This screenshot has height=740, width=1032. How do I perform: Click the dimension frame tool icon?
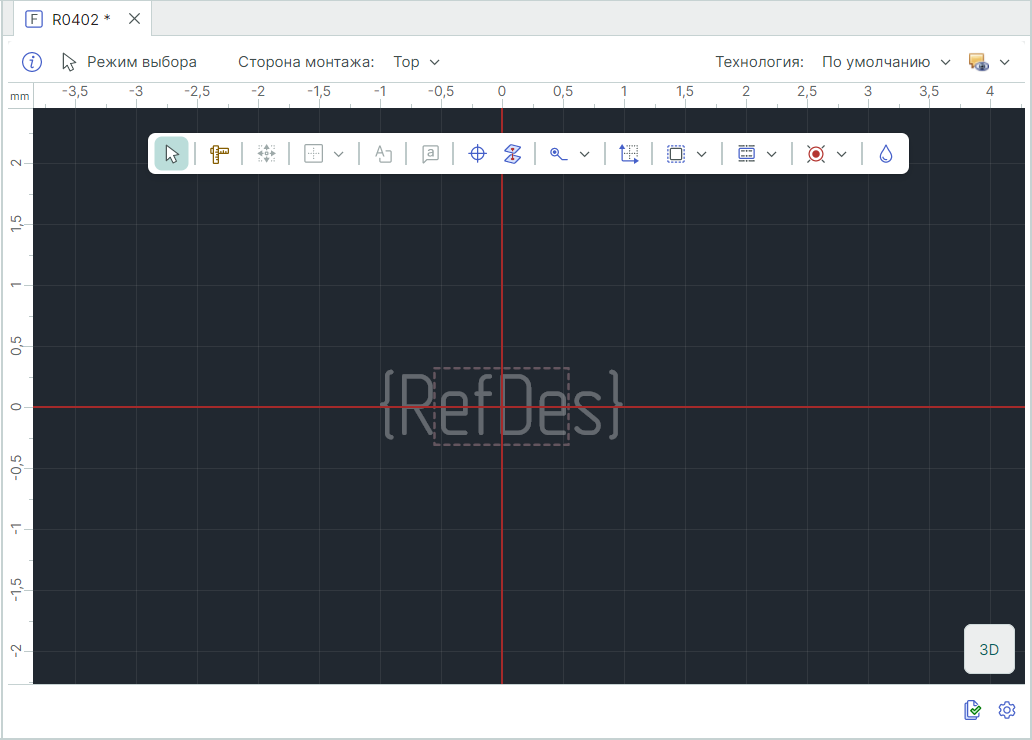tap(628, 154)
